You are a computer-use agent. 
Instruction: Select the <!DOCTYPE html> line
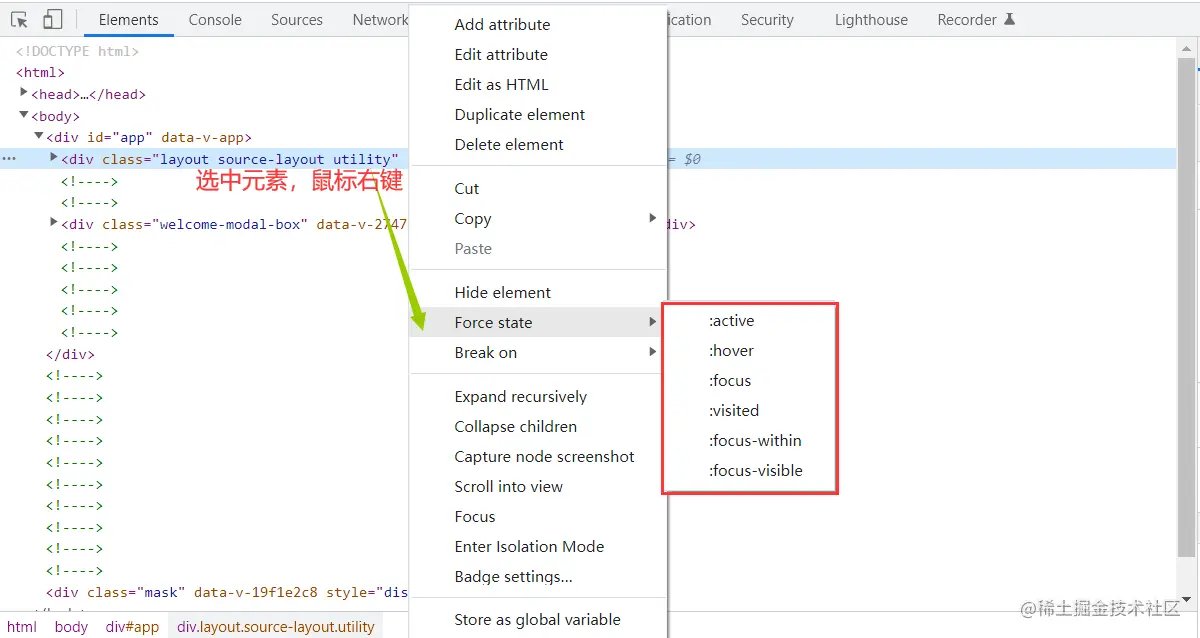pyautogui.click(x=78, y=51)
